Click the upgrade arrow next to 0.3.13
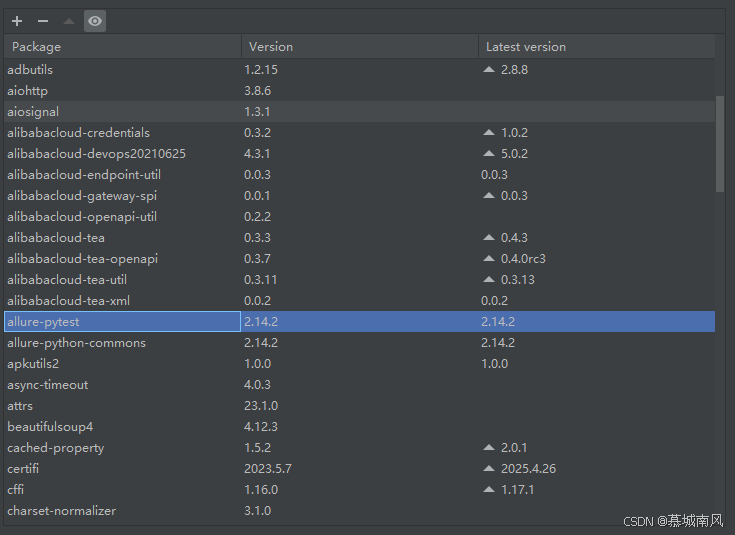Screen dimensions: 735x535 click(x=489, y=279)
